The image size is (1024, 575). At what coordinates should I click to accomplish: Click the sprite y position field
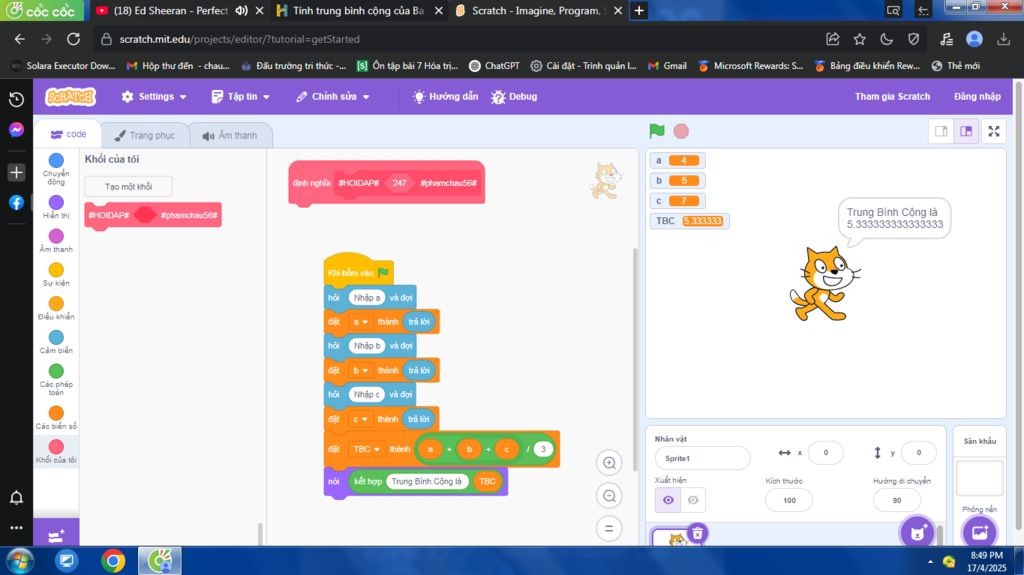[918, 453]
